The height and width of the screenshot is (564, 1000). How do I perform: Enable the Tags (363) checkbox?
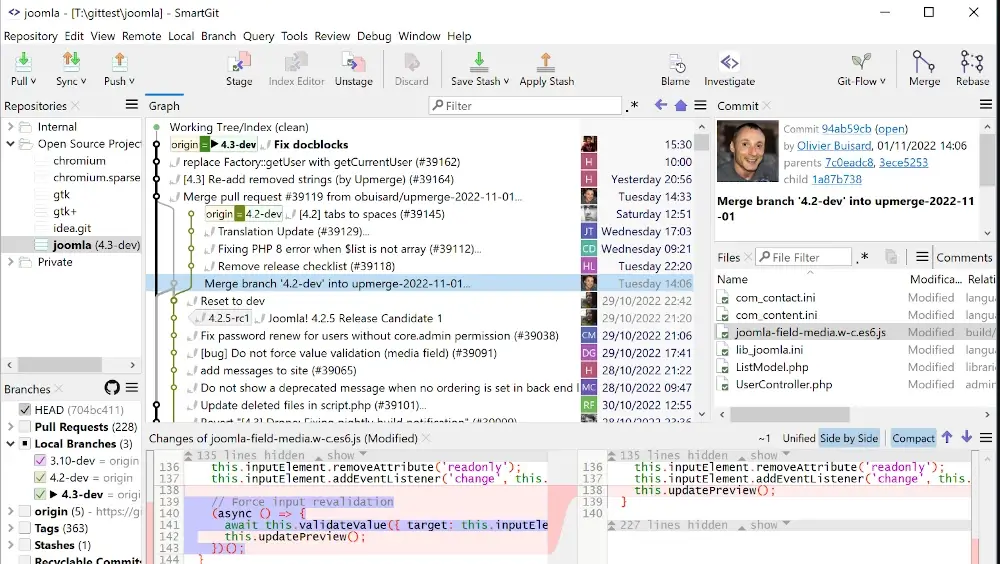(x=26, y=528)
